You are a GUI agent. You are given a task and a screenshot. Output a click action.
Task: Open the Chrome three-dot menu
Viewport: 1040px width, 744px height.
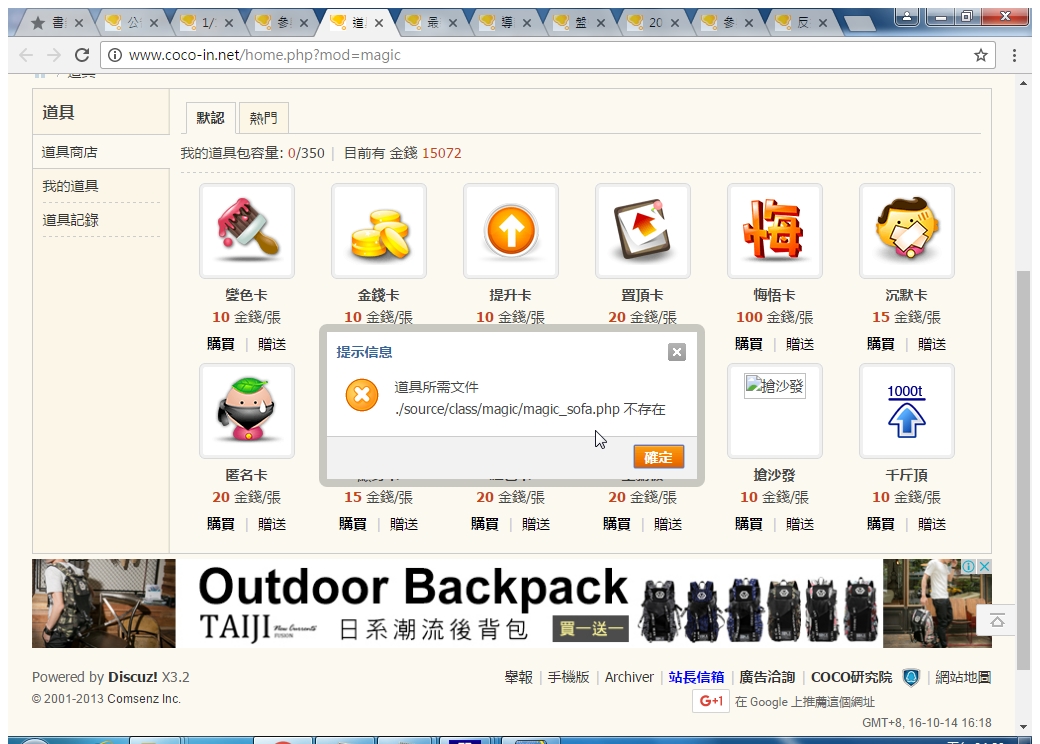pos(1014,55)
